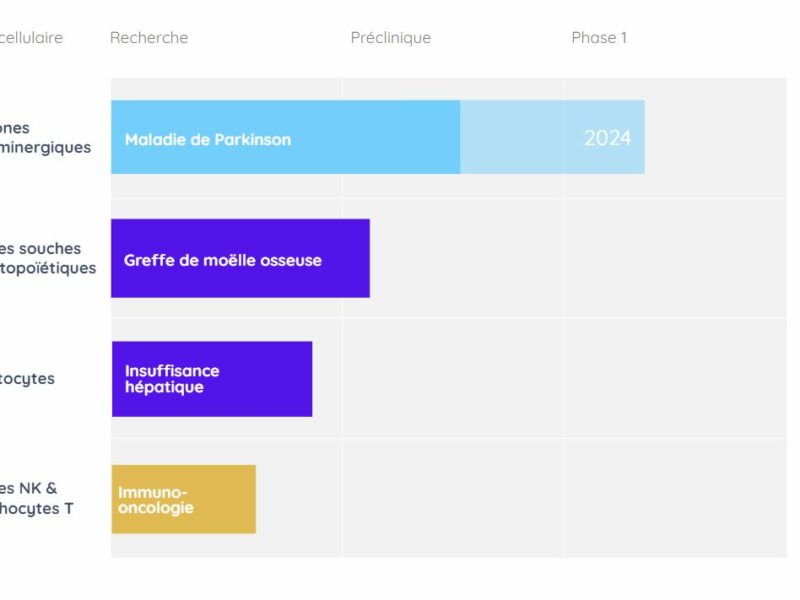The width and height of the screenshot is (800, 600).
Task: Click the 'tocytes' row label
Action: [27, 379]
